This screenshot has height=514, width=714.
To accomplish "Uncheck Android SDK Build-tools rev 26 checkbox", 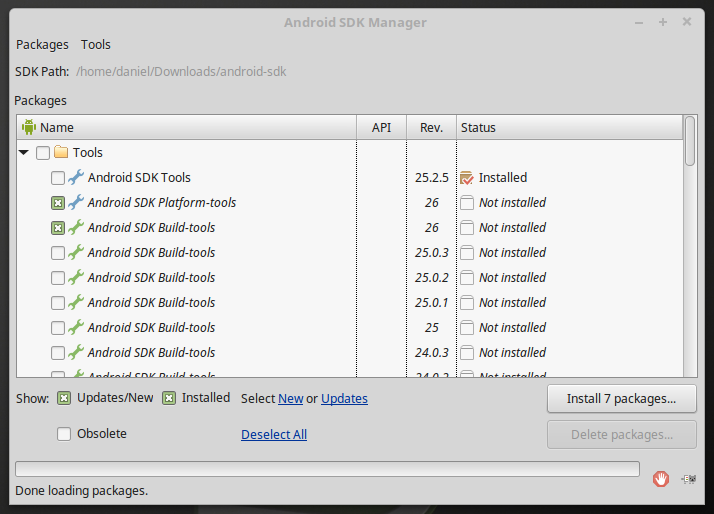I will click(58, 228).
